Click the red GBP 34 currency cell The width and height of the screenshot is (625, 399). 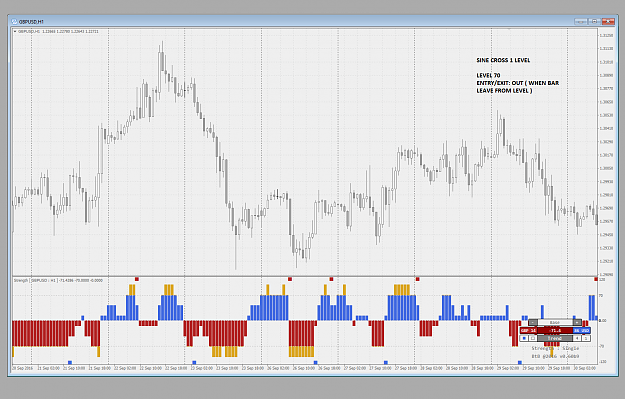[x=529, y=330]
